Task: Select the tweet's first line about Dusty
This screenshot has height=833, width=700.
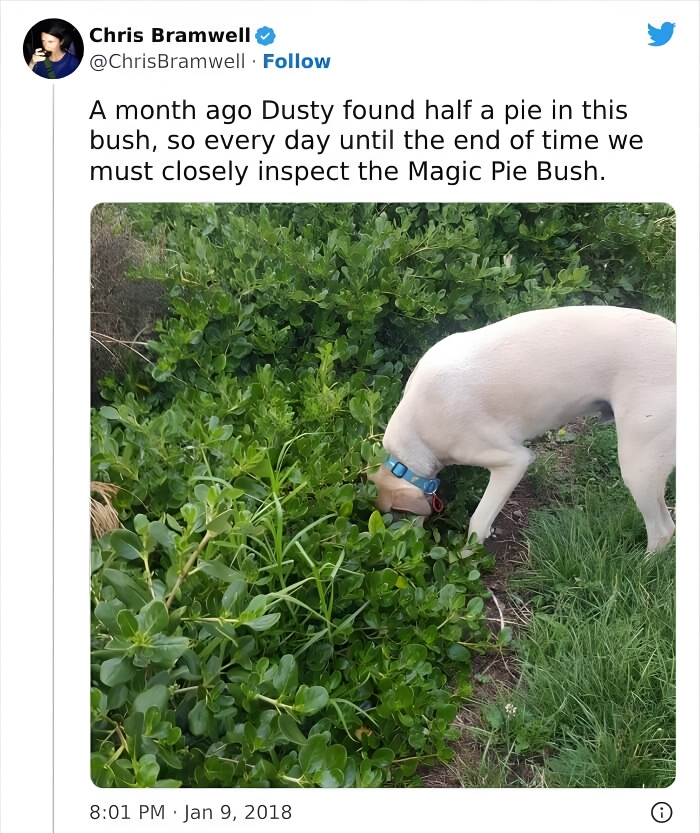Action: 358,110
